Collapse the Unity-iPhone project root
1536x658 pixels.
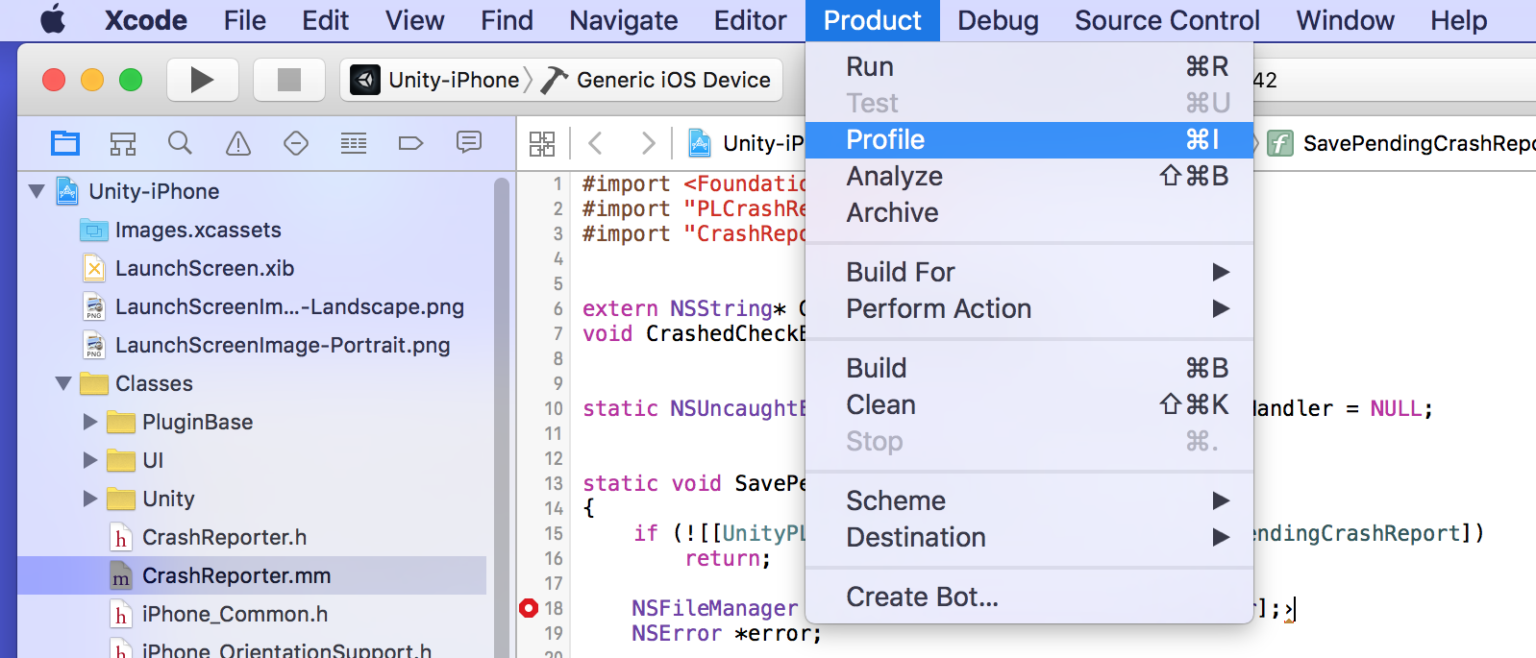37,191
